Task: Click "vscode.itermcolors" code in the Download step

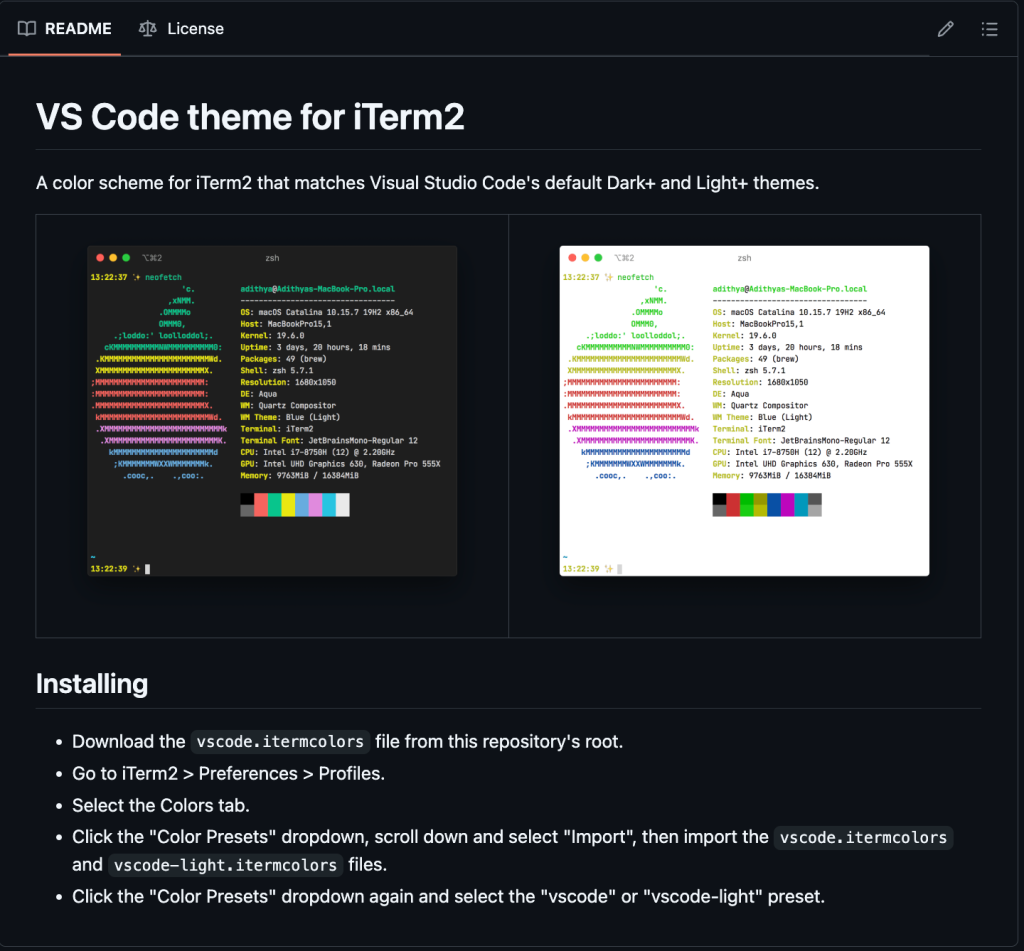Action: [x=280, y=742]
